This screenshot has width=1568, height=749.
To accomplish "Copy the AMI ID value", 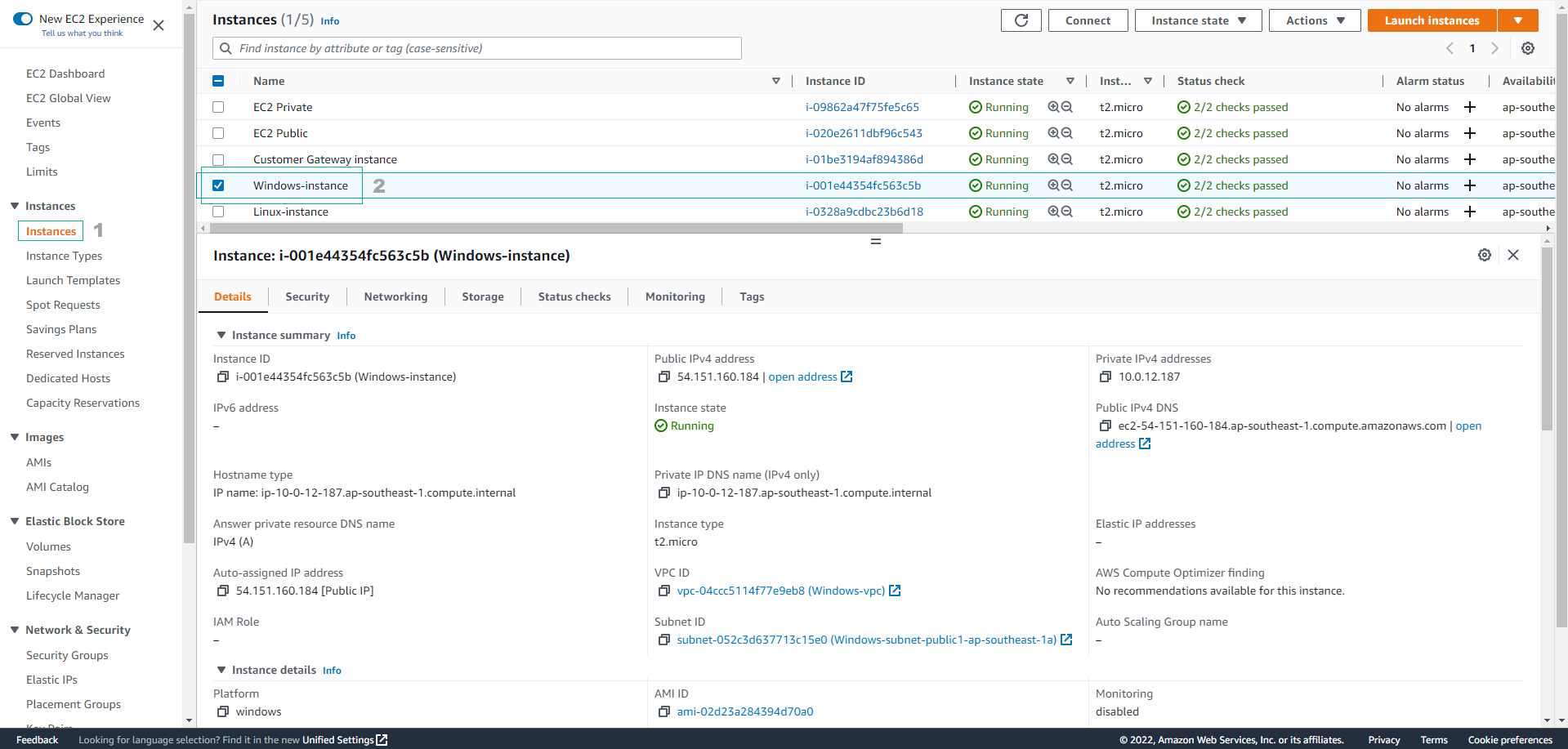I will pyautogui.click(x=663, y=711).
